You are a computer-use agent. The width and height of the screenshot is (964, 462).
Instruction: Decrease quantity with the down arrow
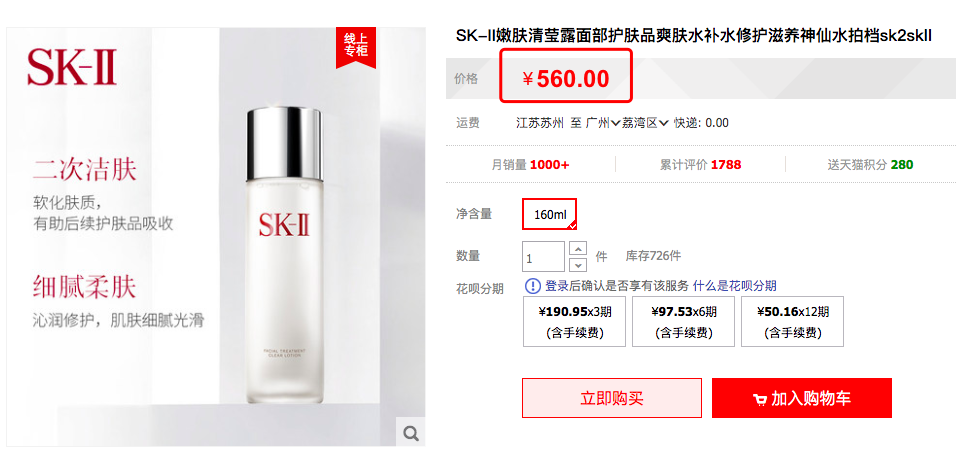click(x=578, y=265)
